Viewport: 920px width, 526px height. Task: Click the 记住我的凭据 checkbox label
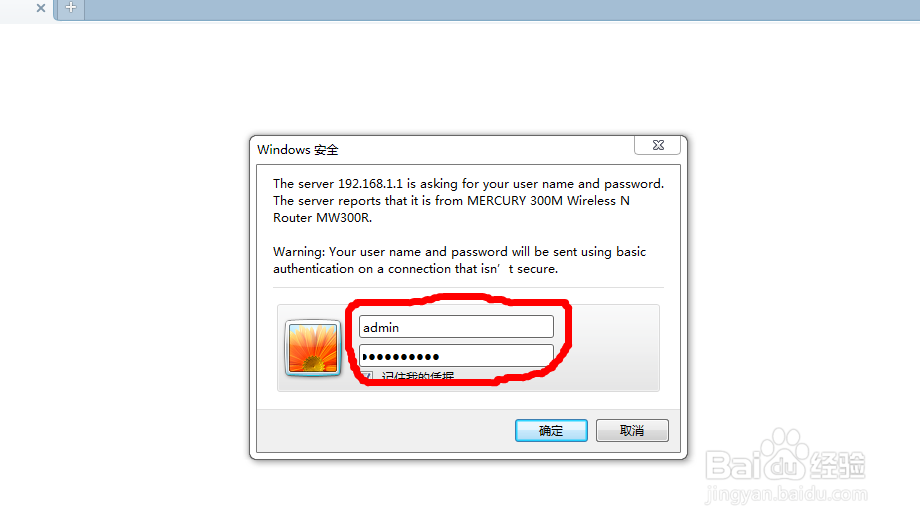tap(418, 376)
